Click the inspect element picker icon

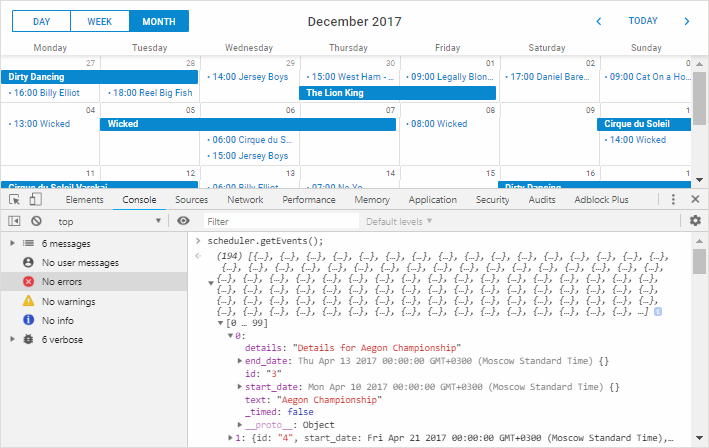[14, 200]
